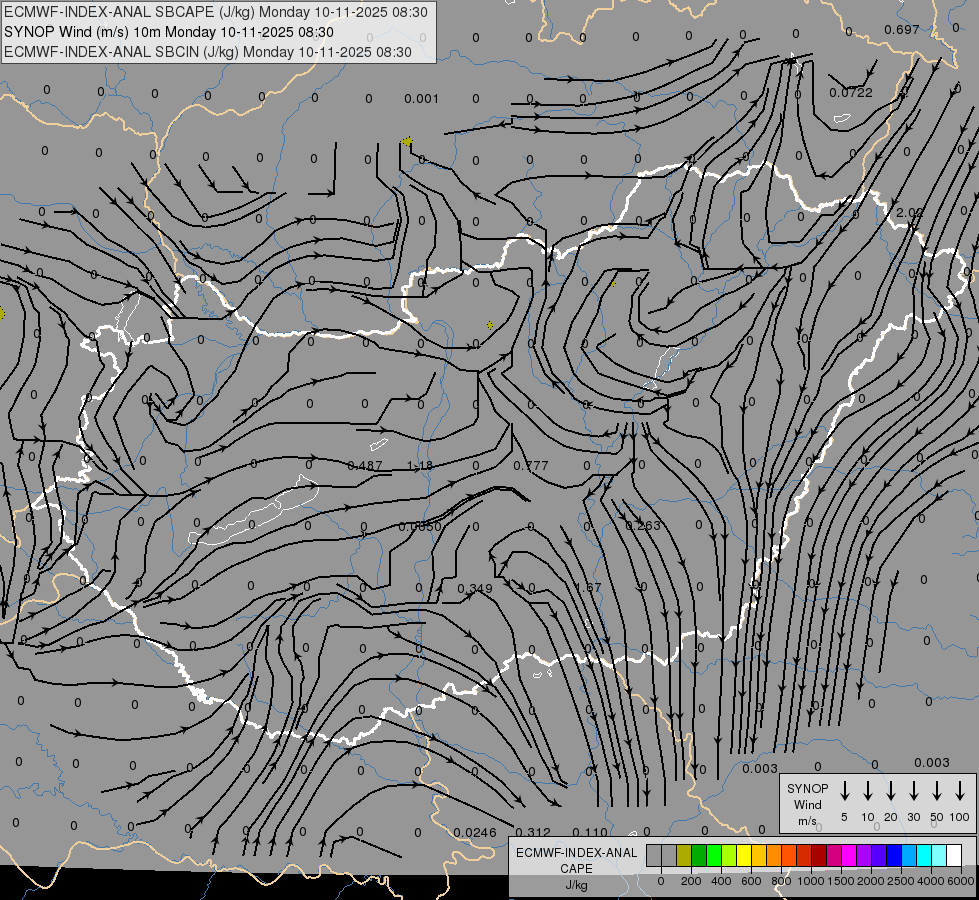Click the 4000 tick label on the CAPE scale
Image resolution: width=979 pixels, height=900 pixels.
click(x=931, y=881)
